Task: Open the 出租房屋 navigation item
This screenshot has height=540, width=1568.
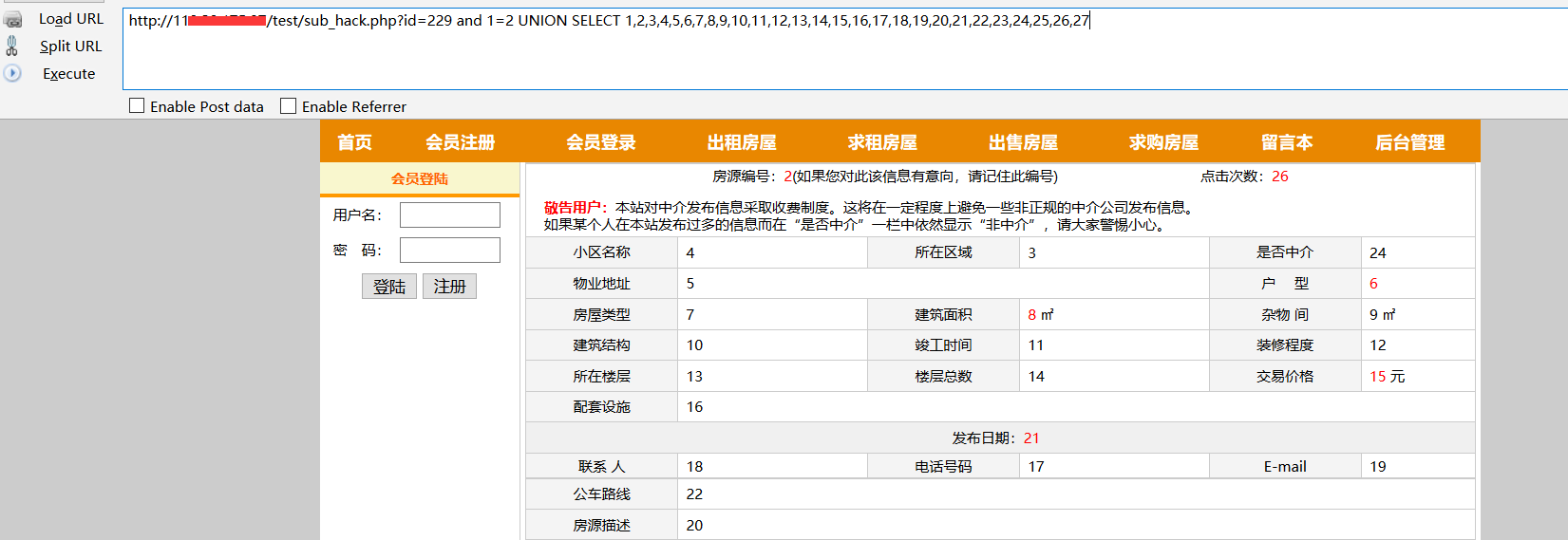Action: [x=742, y=142]
